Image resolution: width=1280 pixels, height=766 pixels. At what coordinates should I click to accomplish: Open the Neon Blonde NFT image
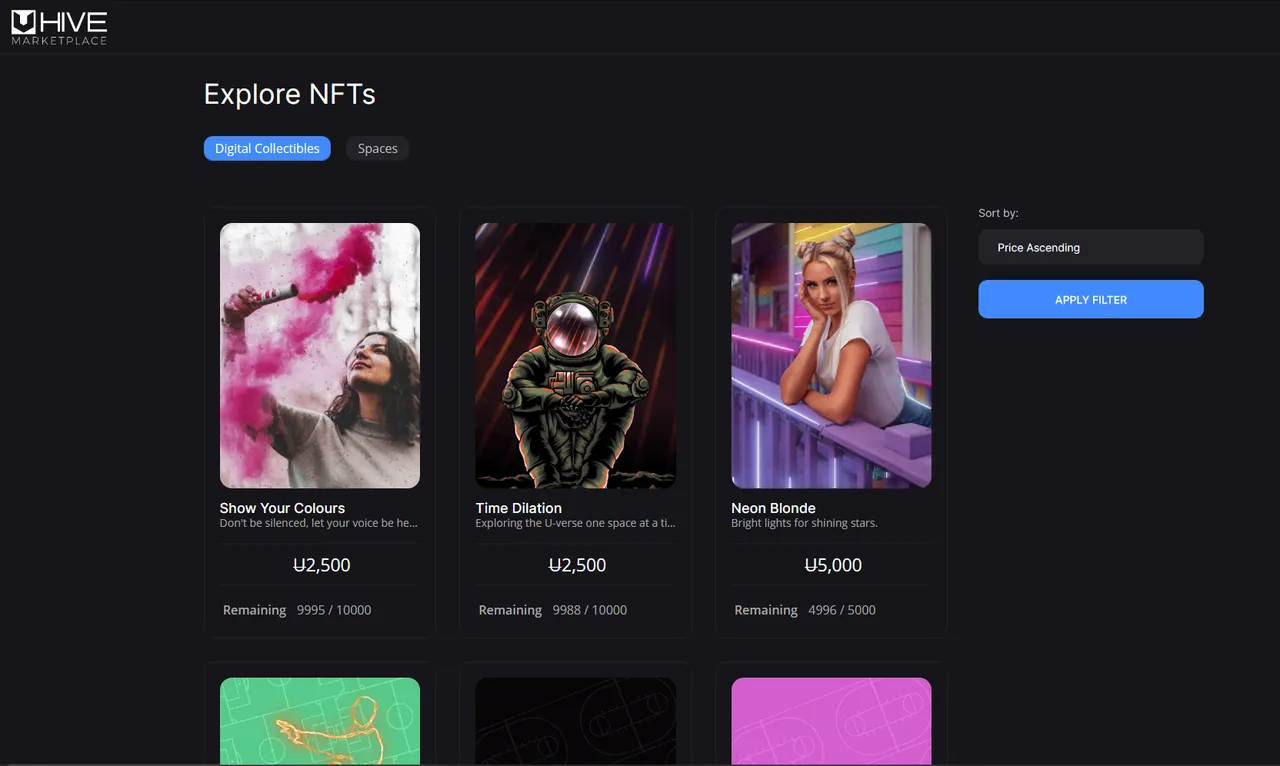[x=831, y=355]
